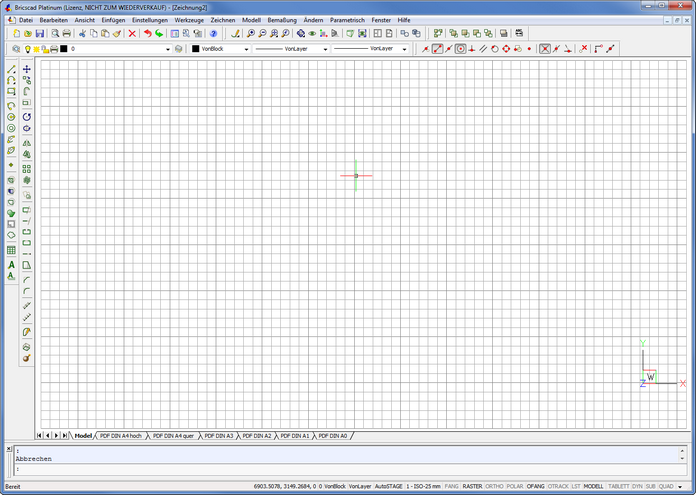
Task: Open the VonBlock color dropdown
Action: [246, 48]
